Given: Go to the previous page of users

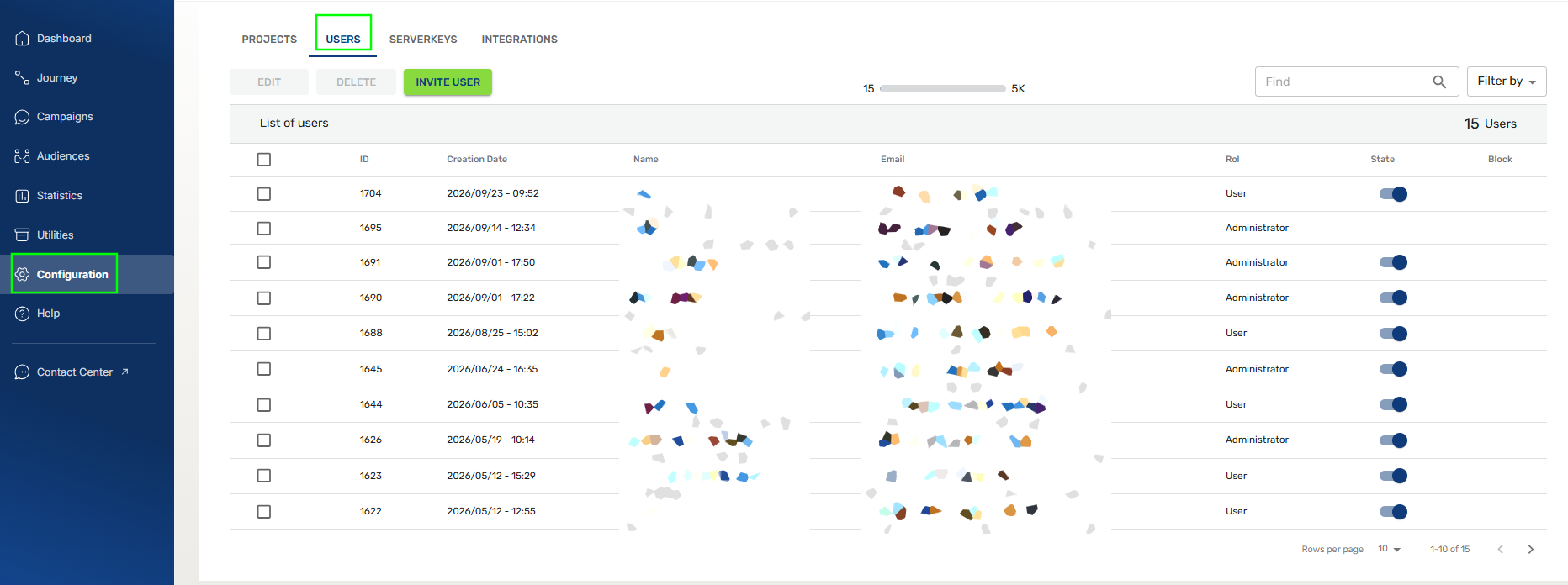Looking at the screenshot, I should coord(1501,550).
